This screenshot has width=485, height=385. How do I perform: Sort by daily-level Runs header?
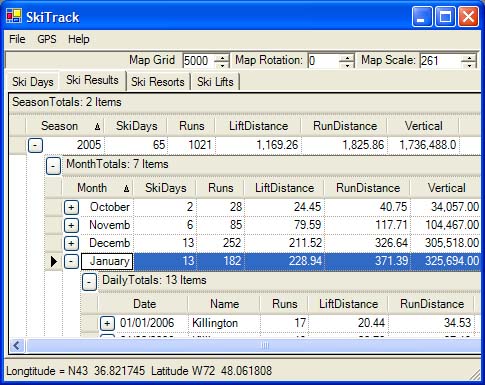point(284,304)
